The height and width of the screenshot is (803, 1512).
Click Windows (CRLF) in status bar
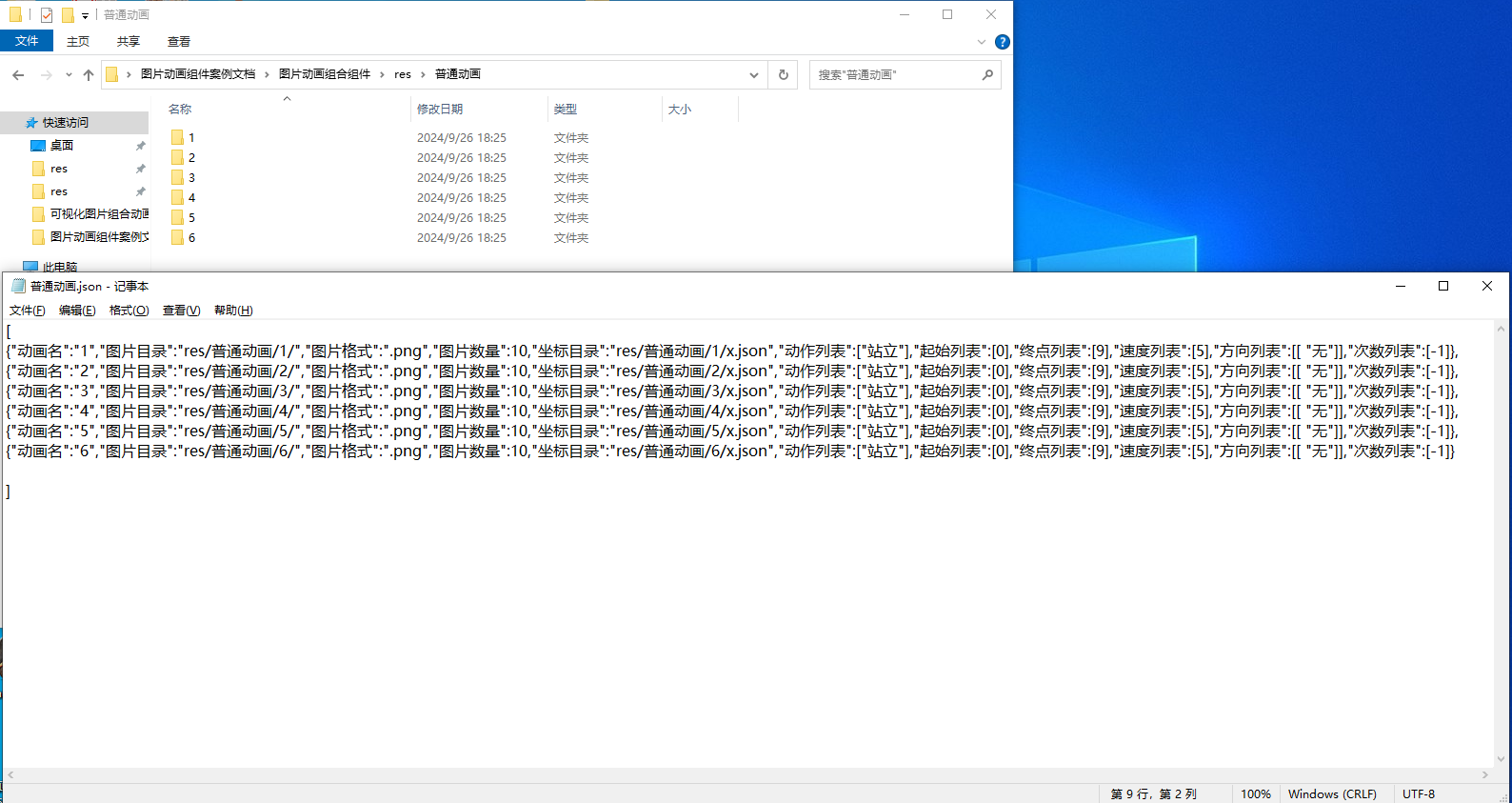point(1332,794)
